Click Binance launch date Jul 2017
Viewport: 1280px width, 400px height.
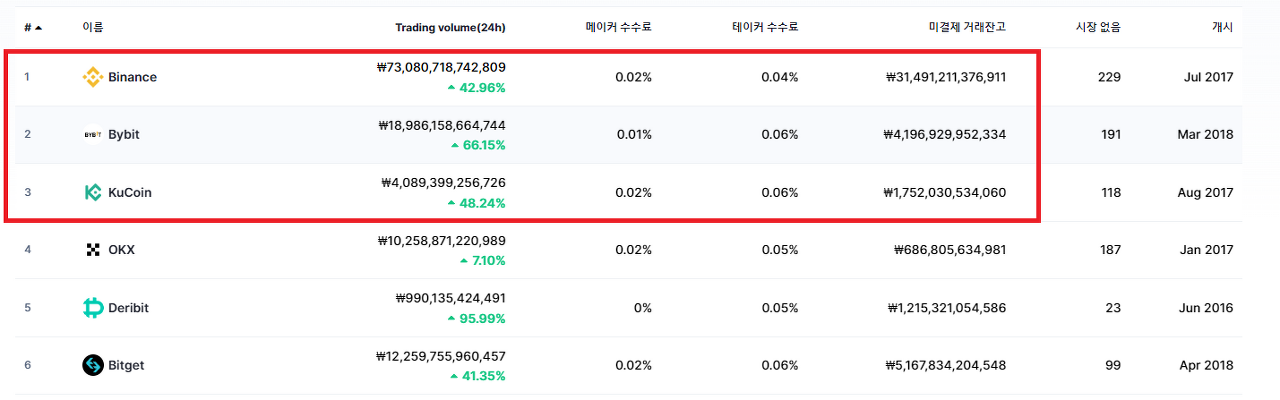click(1208, 77)
